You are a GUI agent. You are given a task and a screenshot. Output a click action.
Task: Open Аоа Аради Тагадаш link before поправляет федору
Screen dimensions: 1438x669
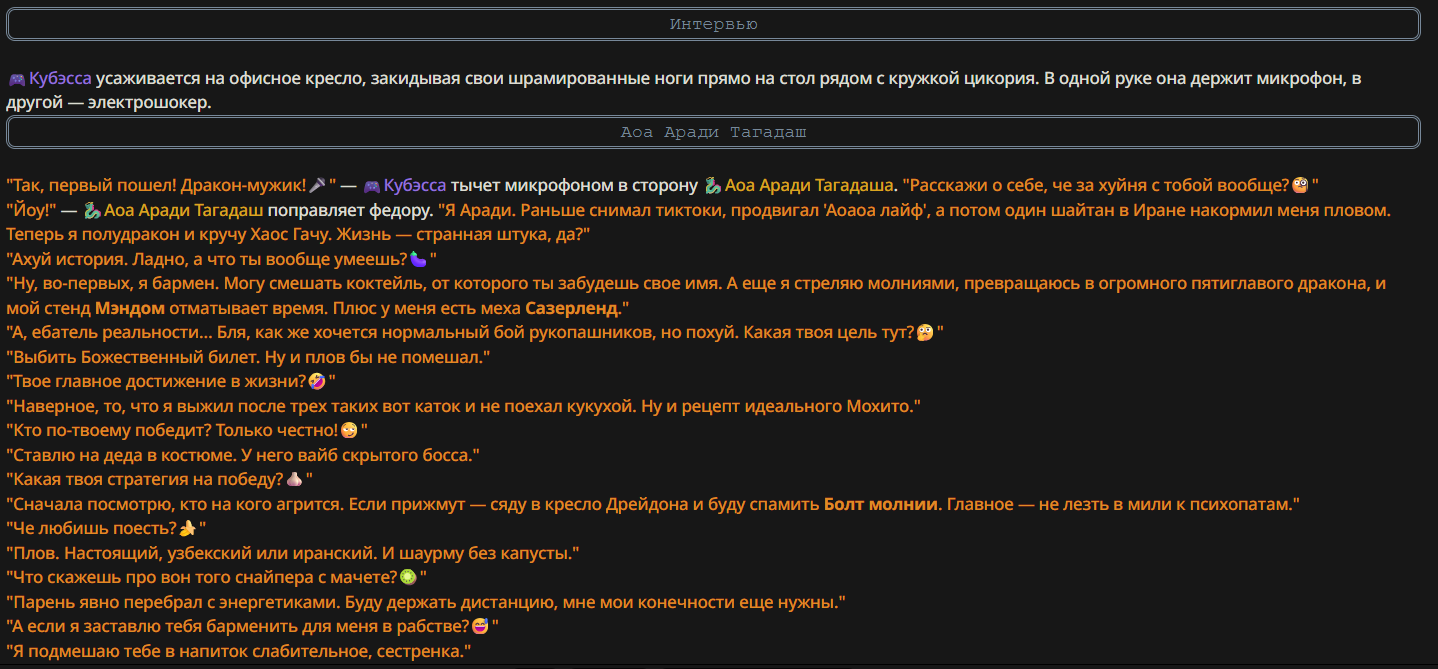pos(184,211)
